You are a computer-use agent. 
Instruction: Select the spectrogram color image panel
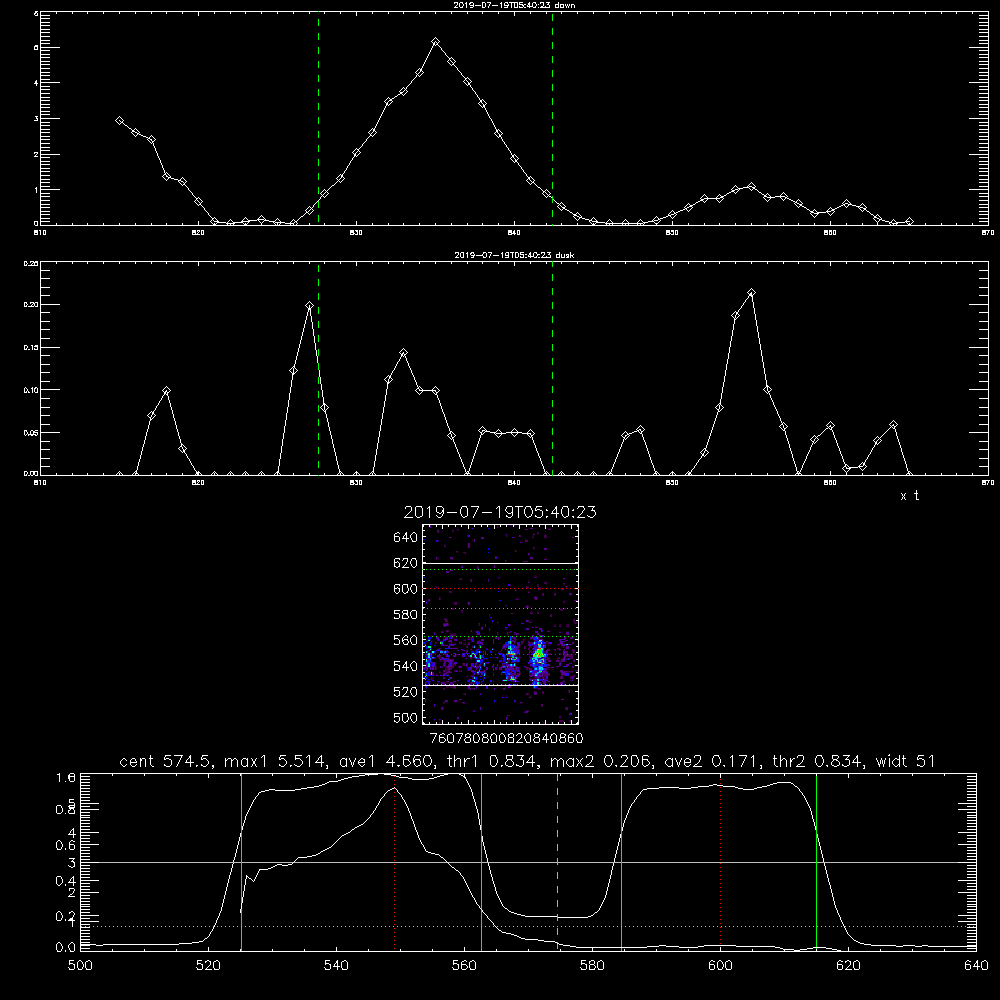[500, 624]
